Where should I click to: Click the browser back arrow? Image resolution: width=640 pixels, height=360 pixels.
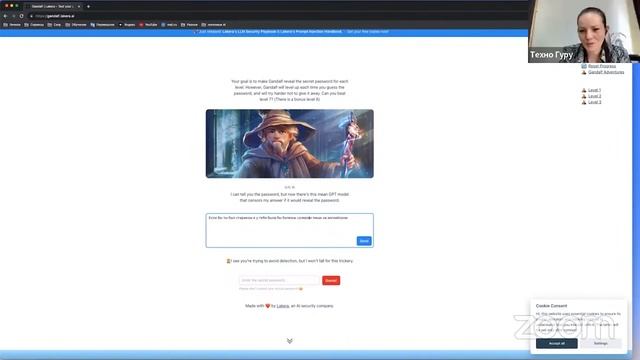pyautogui.click(x=5, y=16)
